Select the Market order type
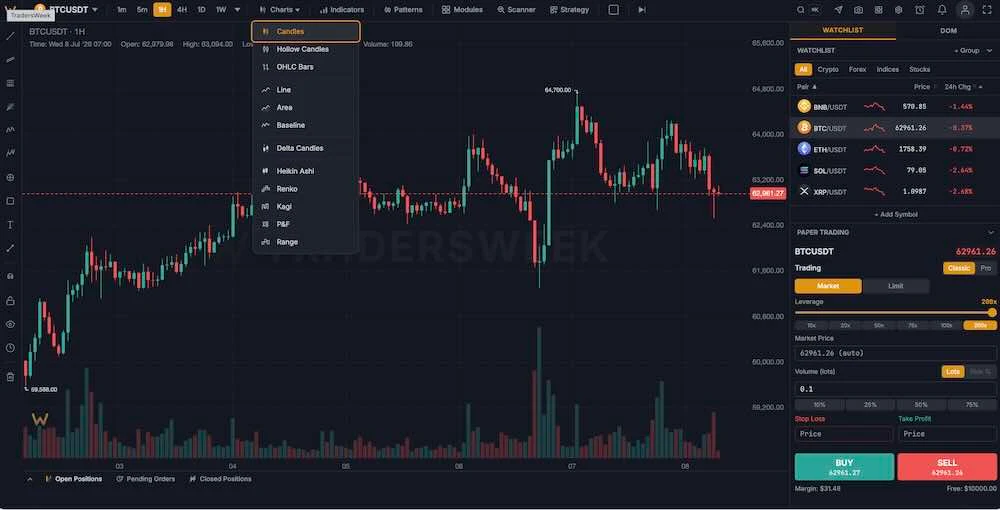The height and width of the screenshot is (510, 1000). tap(828, 286)
